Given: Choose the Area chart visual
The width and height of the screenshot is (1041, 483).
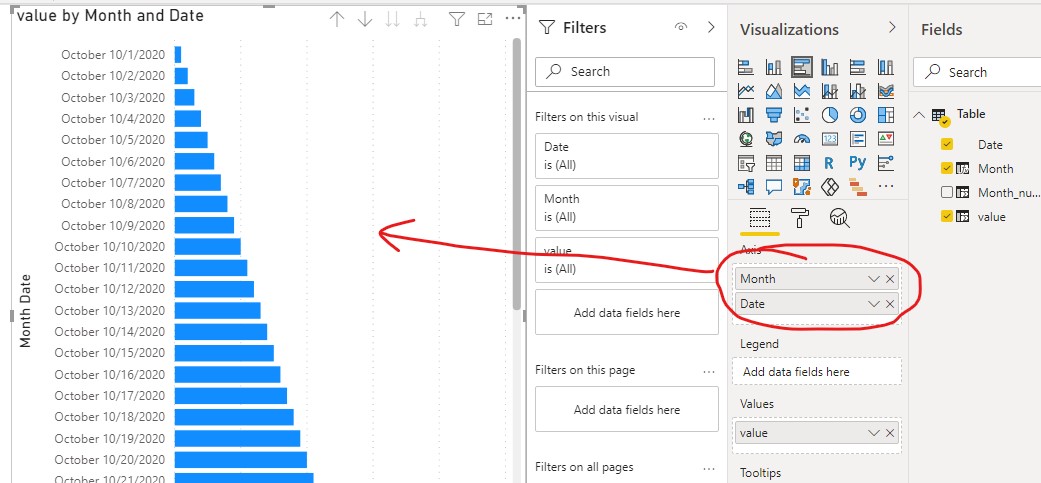Looking at the screenshot, I should tap(773, 91).
